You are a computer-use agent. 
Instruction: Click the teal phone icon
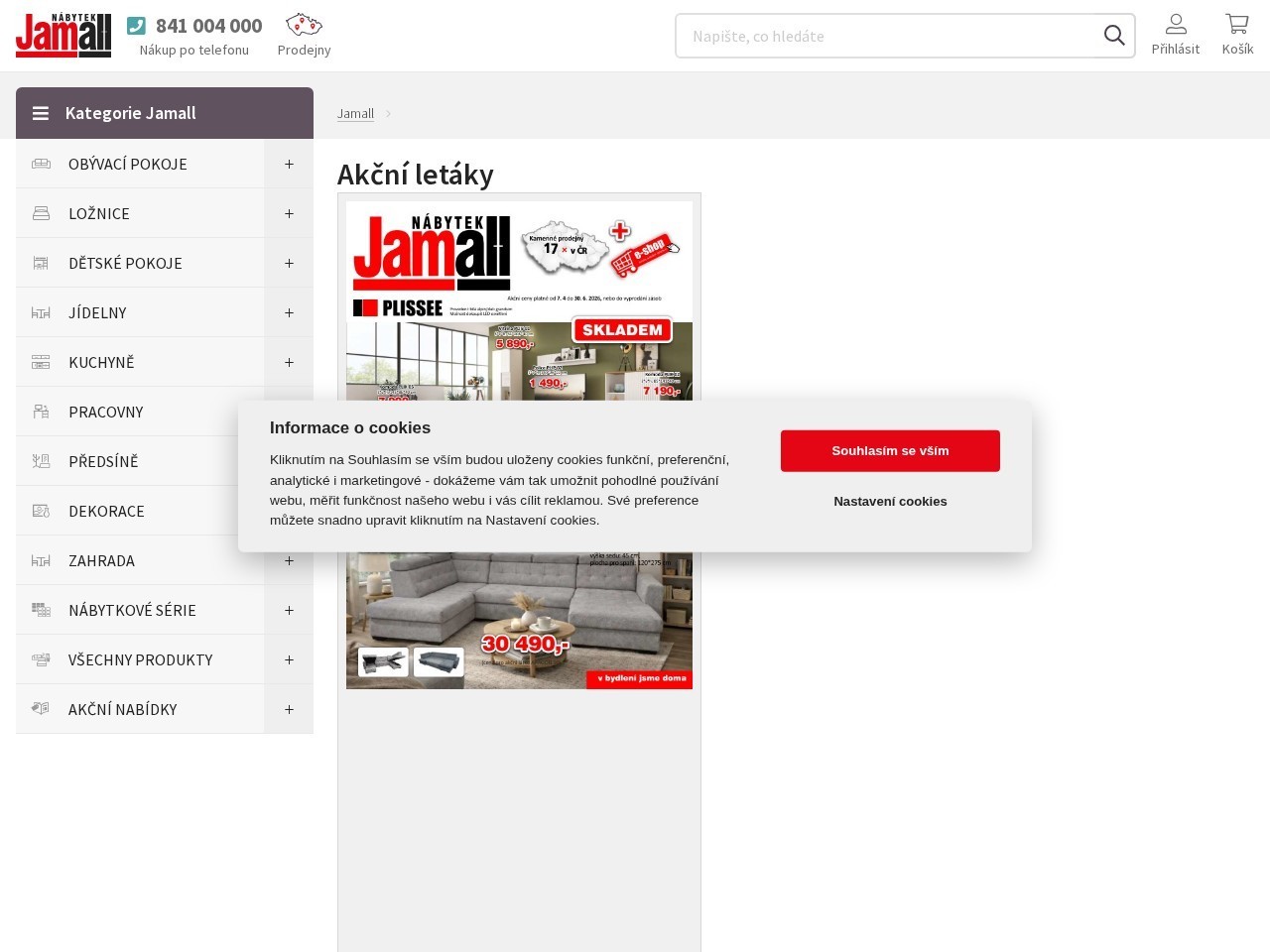(x=137, y=26)
